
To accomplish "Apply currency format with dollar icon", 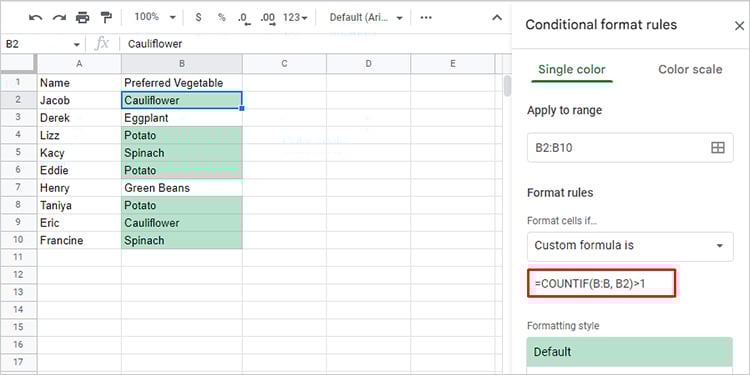I will [x=199, y=18].
